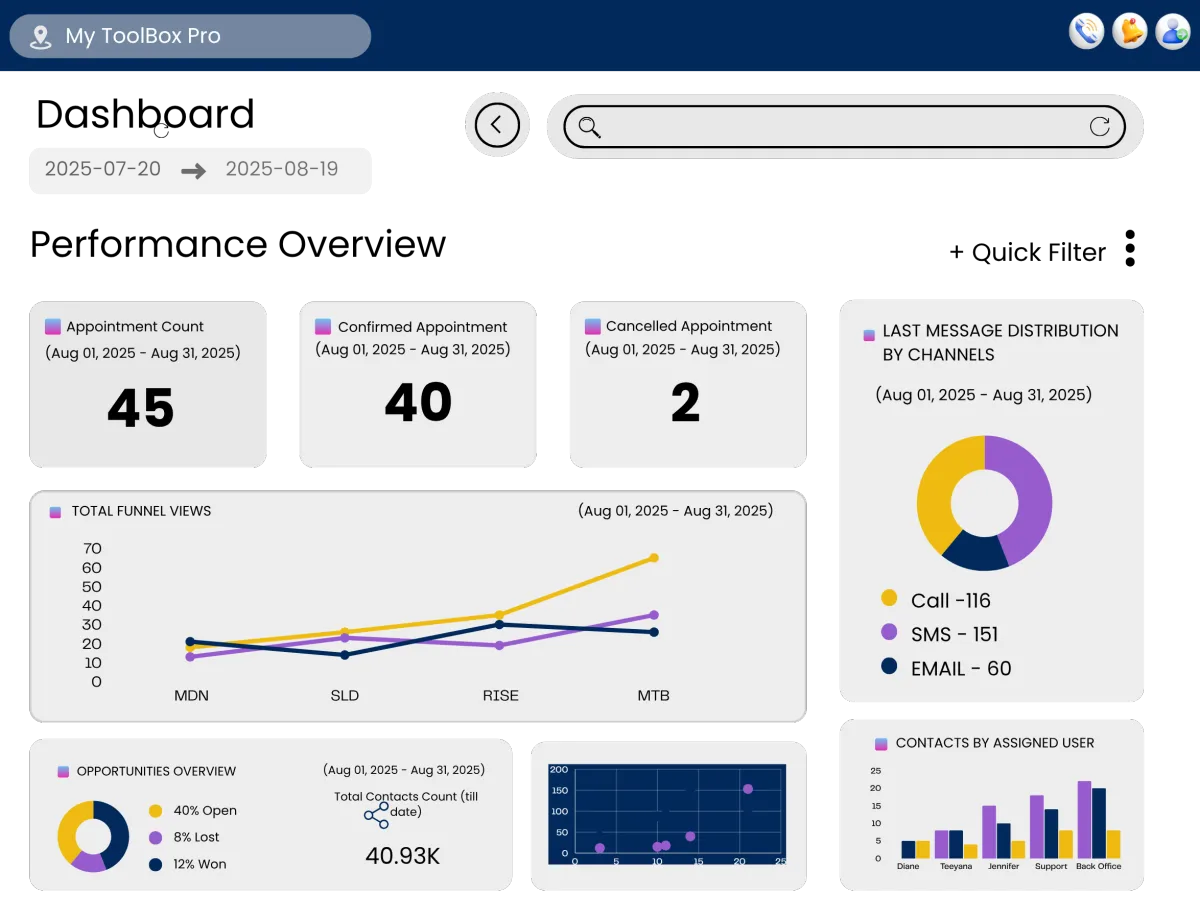Click the start date 2025-07-20
1200x919 pixels.
pyautogui.click(x=103, y=169)
